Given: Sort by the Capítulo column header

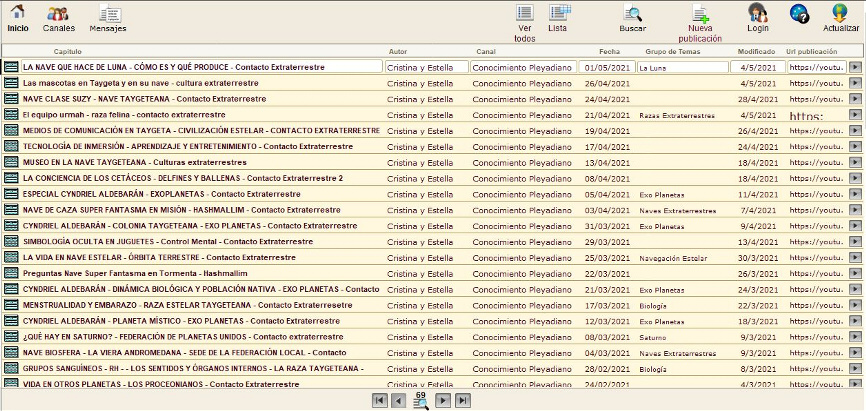Looking at the screenshot, I should click(68, 51).
